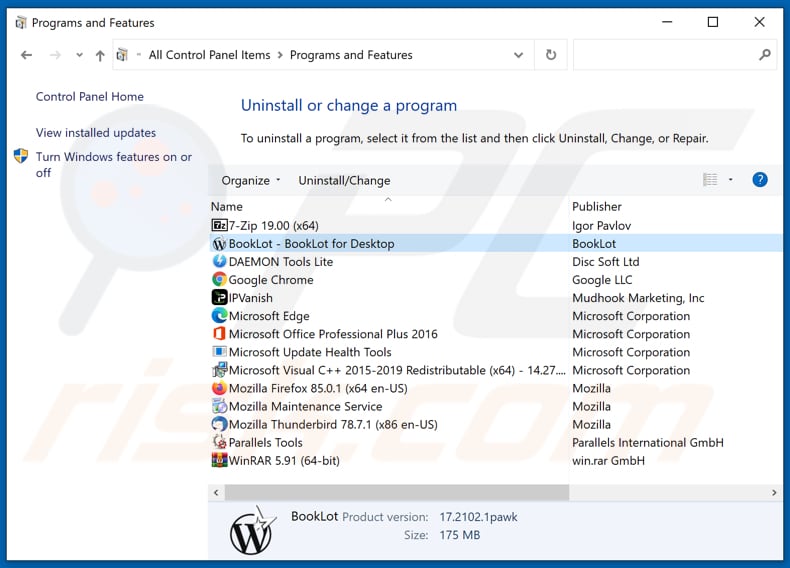Click the DAEMON Tools Lite icon

[219, 262]
